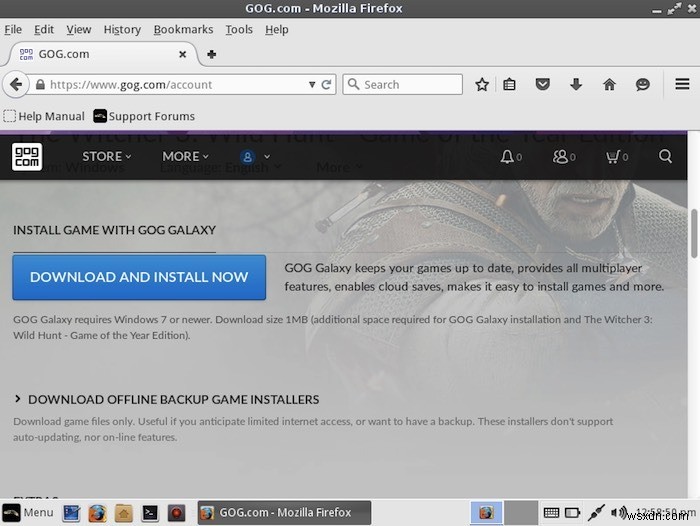Click the GOG.com logo in site header
The width and height of the screenshot is (700, 526).
pos(27,157)
